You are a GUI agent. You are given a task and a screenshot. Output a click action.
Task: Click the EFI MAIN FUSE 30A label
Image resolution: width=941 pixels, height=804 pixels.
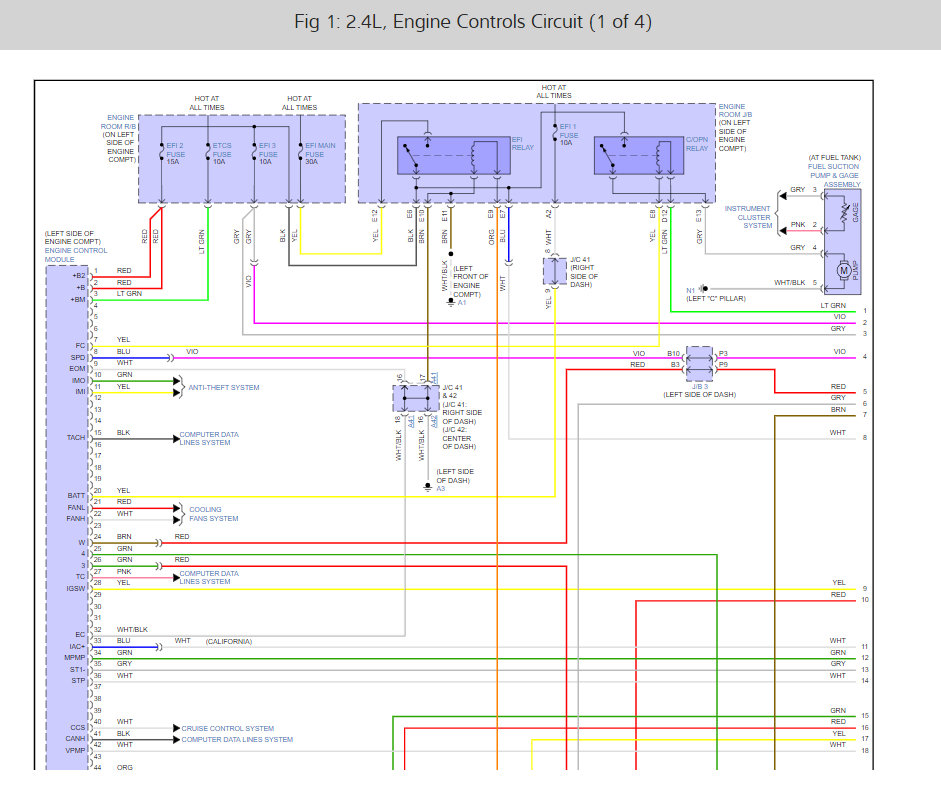[x=320, y=154]
